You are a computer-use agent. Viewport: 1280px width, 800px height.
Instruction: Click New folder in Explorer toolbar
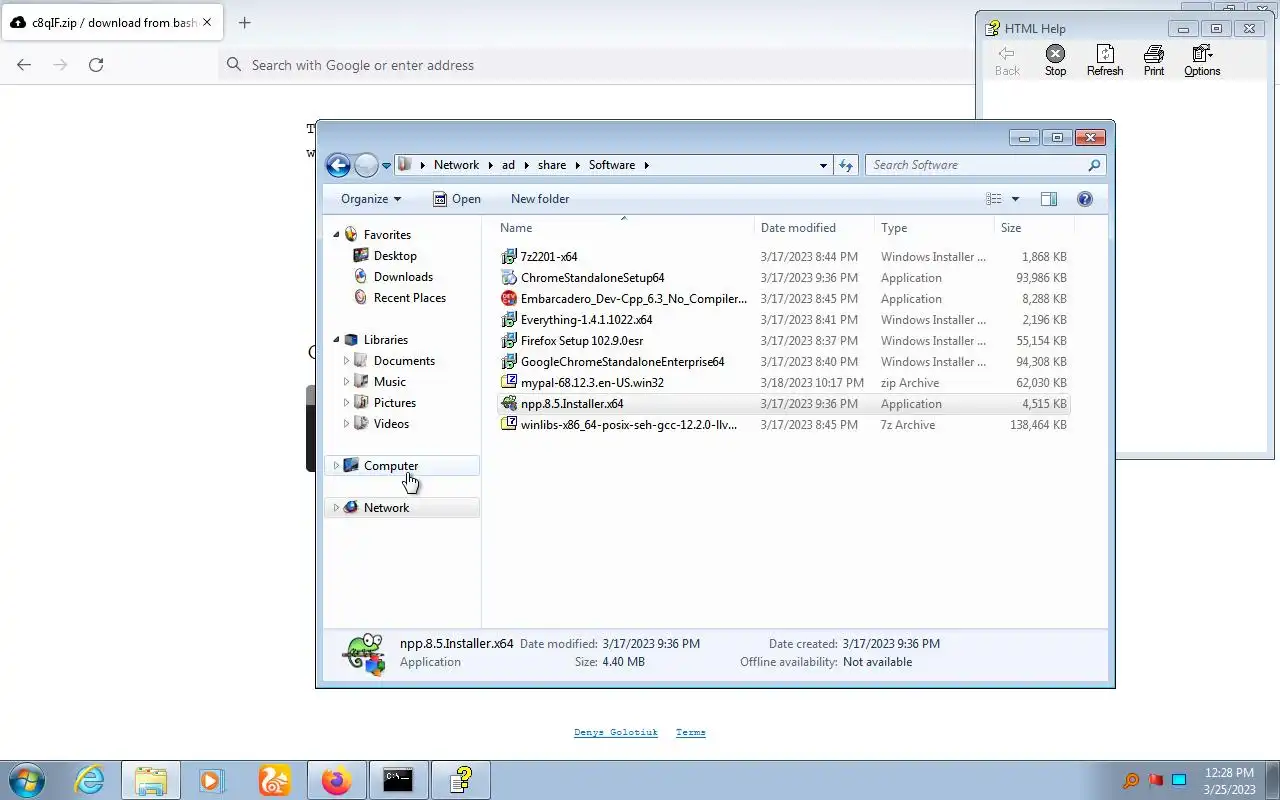(x=540, y=199)
